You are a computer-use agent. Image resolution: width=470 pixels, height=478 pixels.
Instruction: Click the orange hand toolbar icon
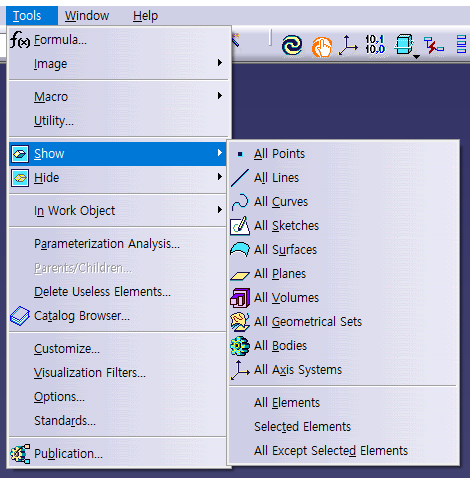pyautogui.click(x=322, y=47)
